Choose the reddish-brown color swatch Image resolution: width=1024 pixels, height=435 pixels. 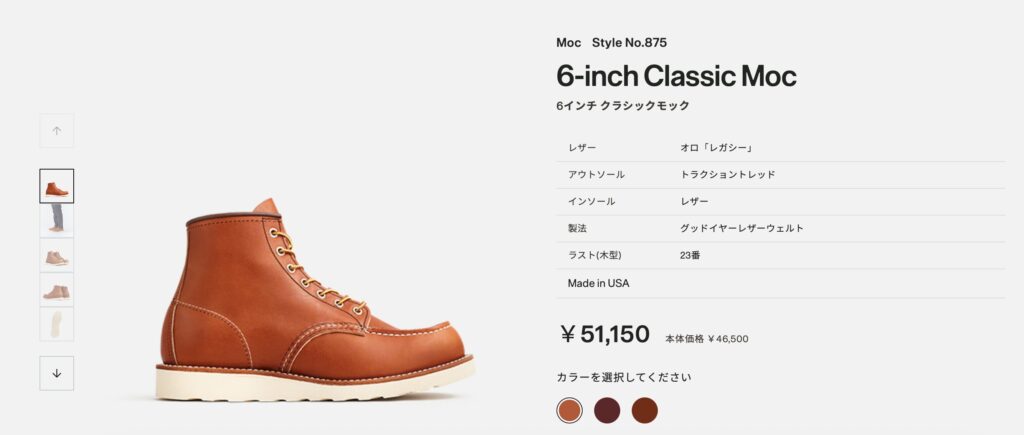coord(645,410)
